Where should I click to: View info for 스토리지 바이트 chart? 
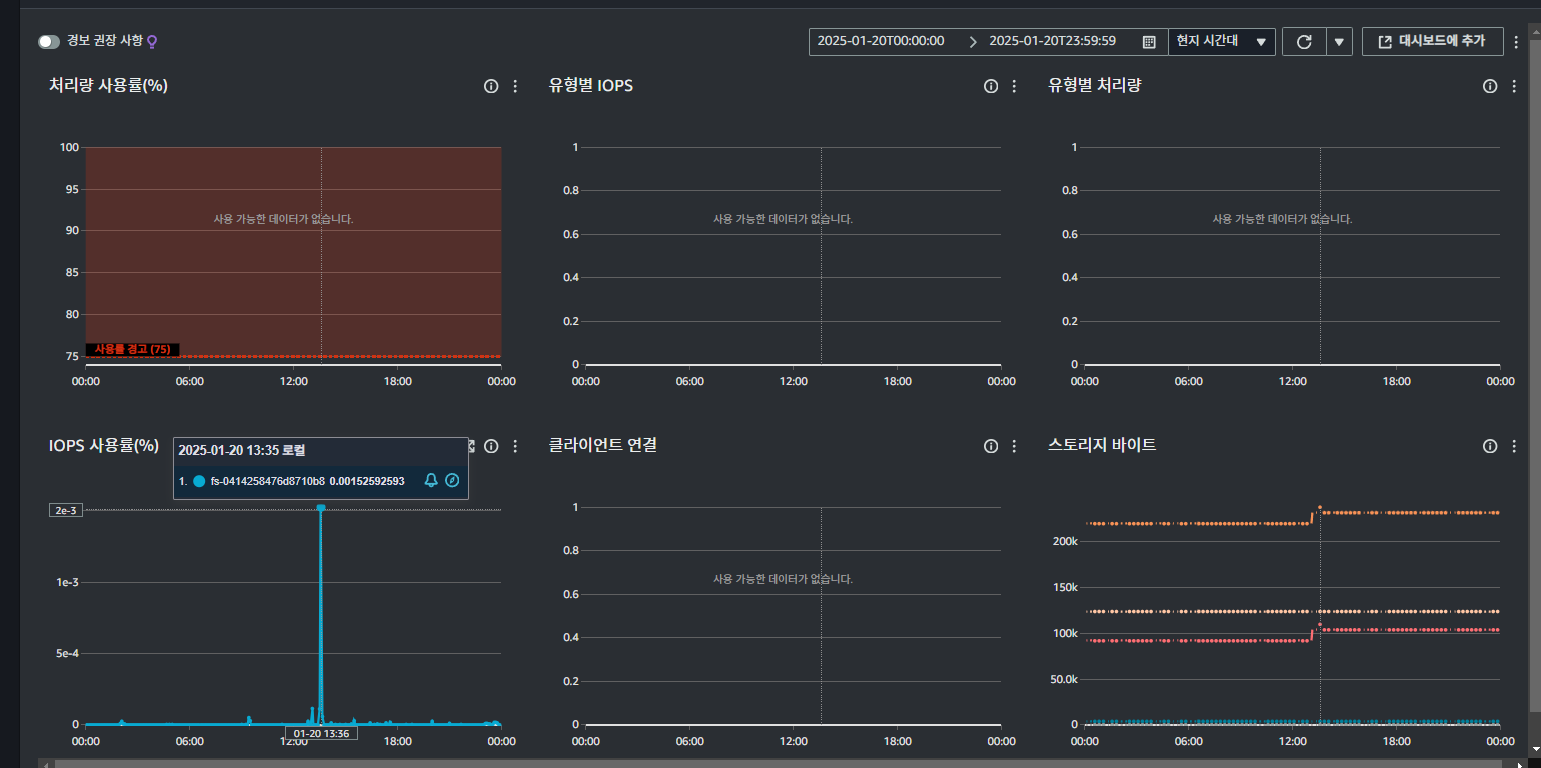pos(1490,446)
